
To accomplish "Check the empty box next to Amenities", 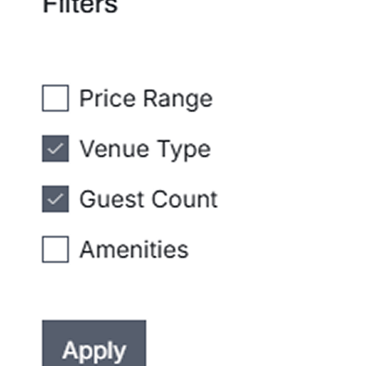I will [x=55, y=249].
